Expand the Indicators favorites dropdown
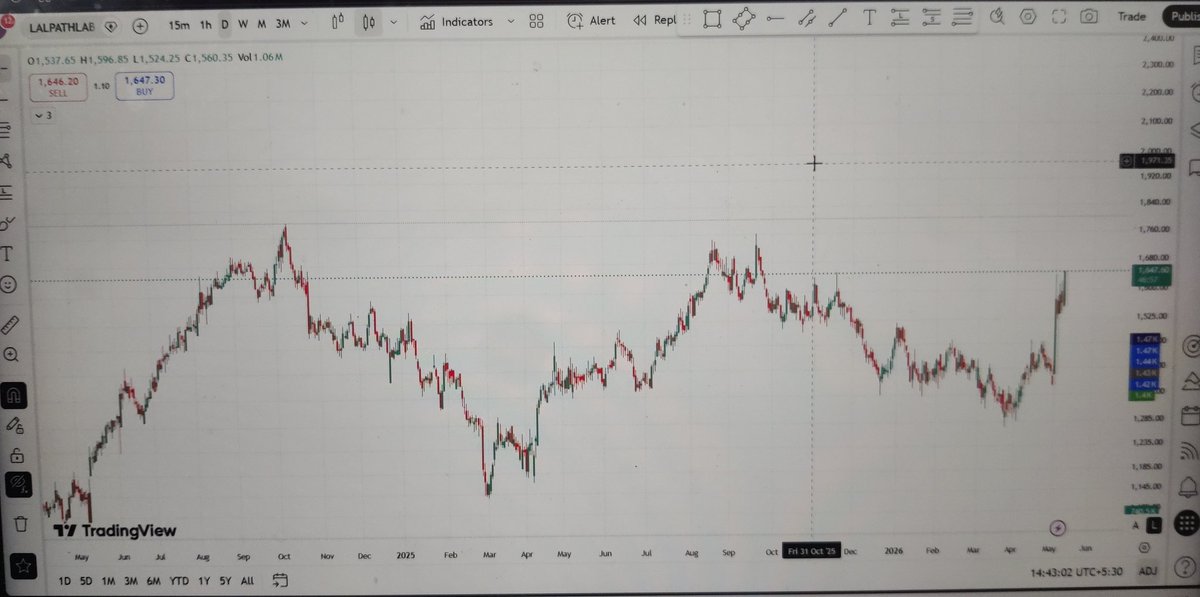The width and height of the screenshot is (1200, 597). coord(512,21)
